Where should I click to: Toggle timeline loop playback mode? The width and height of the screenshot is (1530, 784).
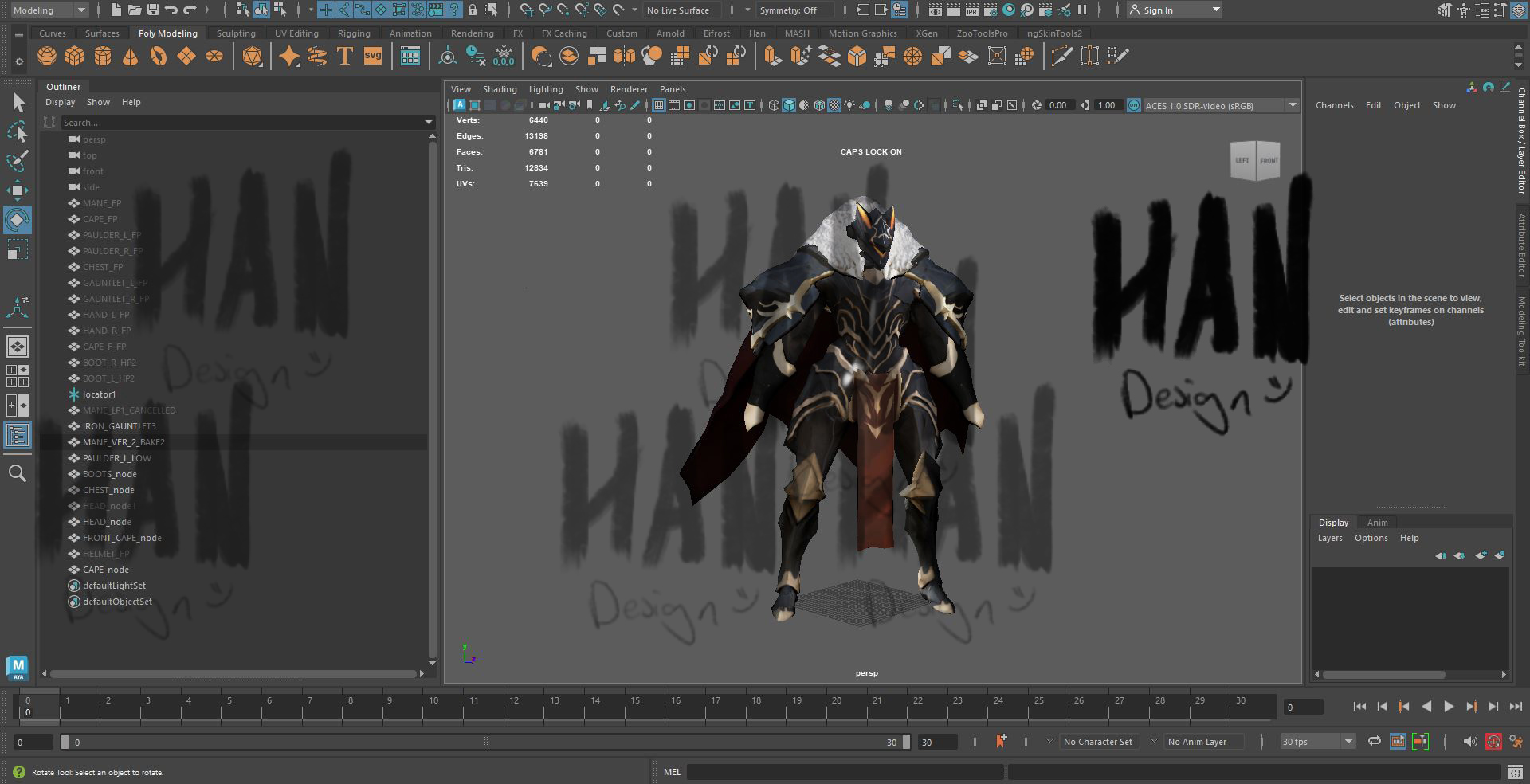[x=1375, y=742]
